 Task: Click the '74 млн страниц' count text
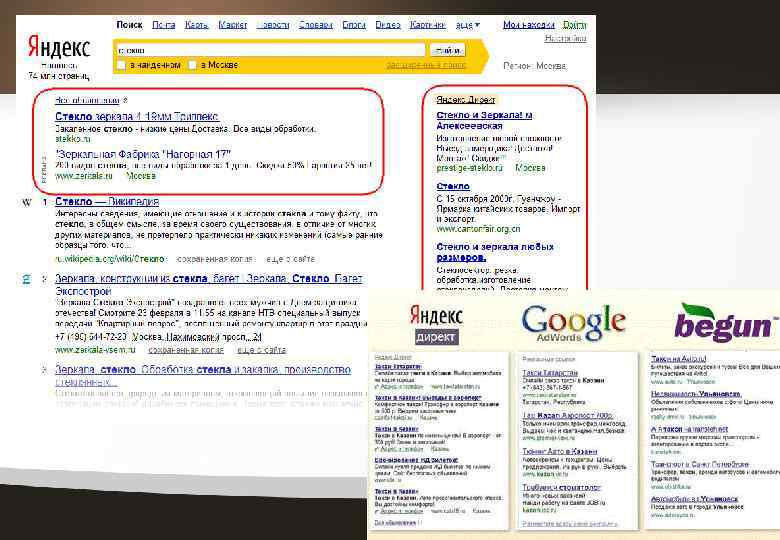[58, 76]
